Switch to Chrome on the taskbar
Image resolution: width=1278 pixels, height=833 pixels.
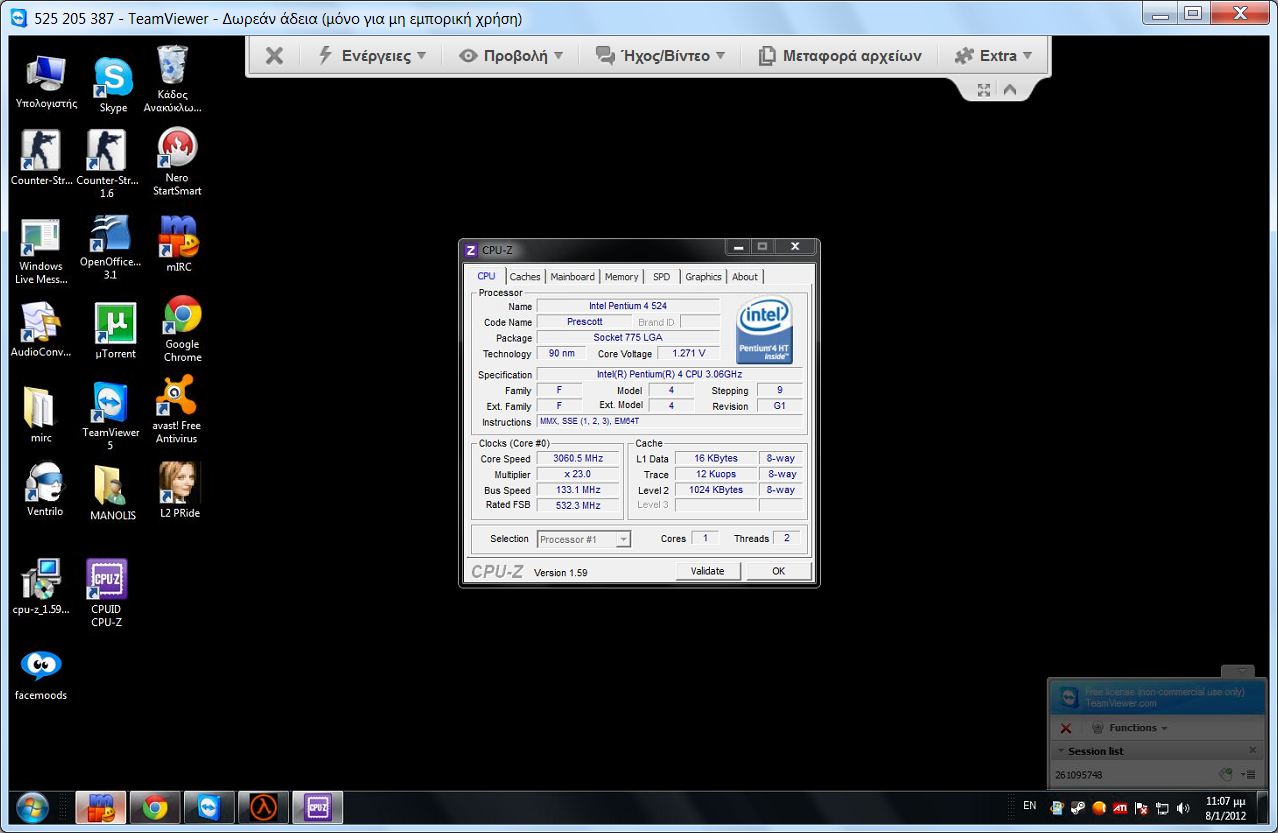(x=155, y=807)
